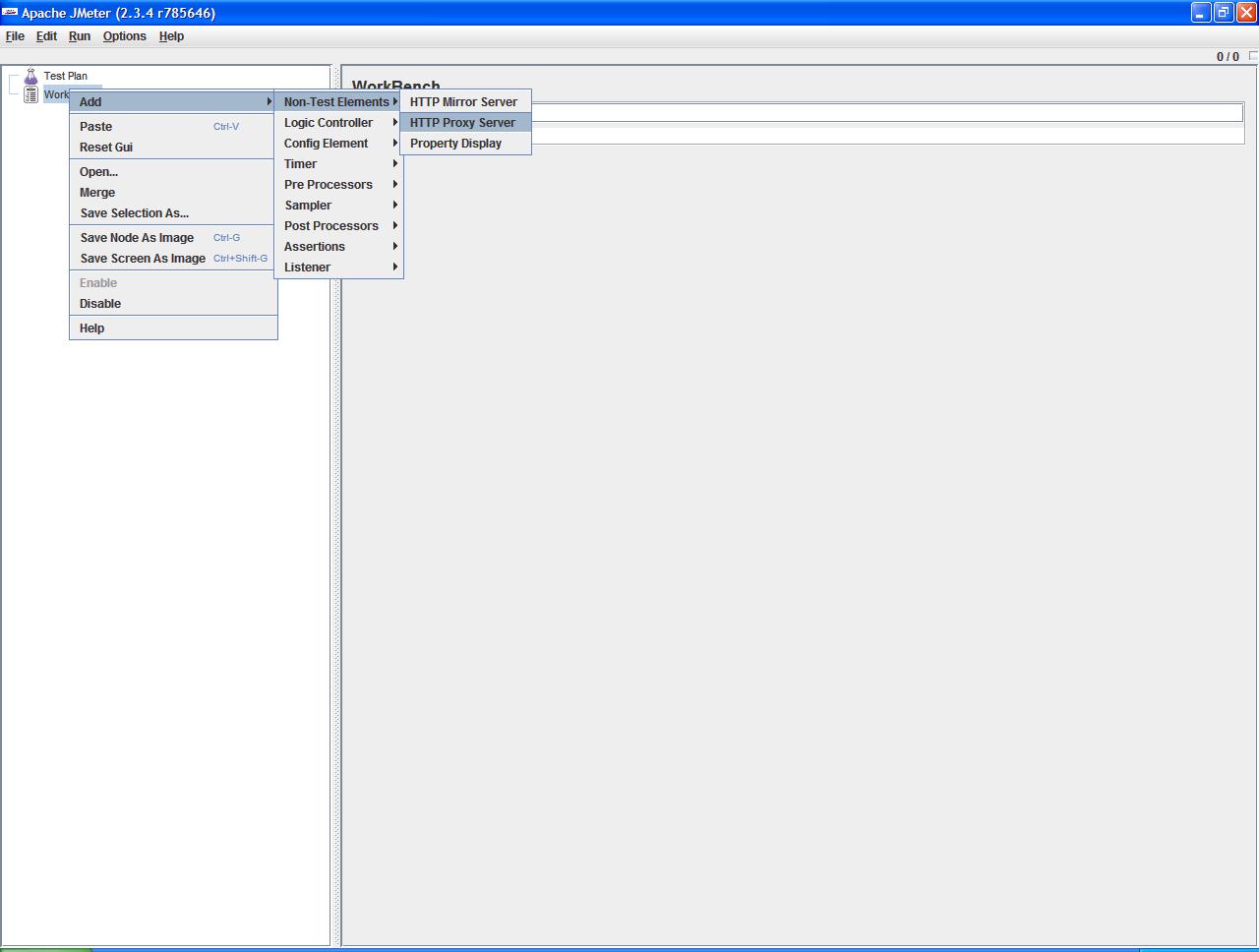Expand the Logic Controller submenu
The width and height of the screenshot is (1259, 952).
point(338,123)
